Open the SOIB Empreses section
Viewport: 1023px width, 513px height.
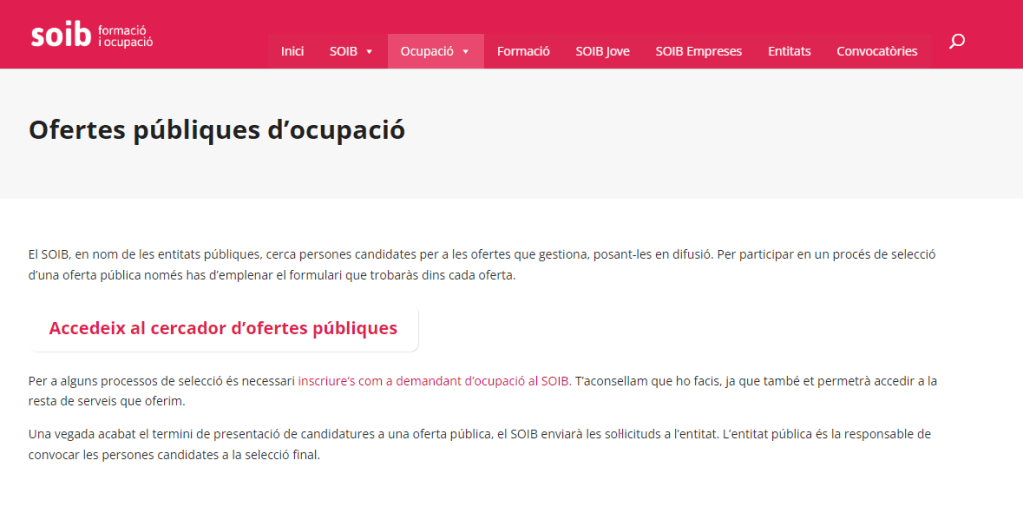click(698, 51)
